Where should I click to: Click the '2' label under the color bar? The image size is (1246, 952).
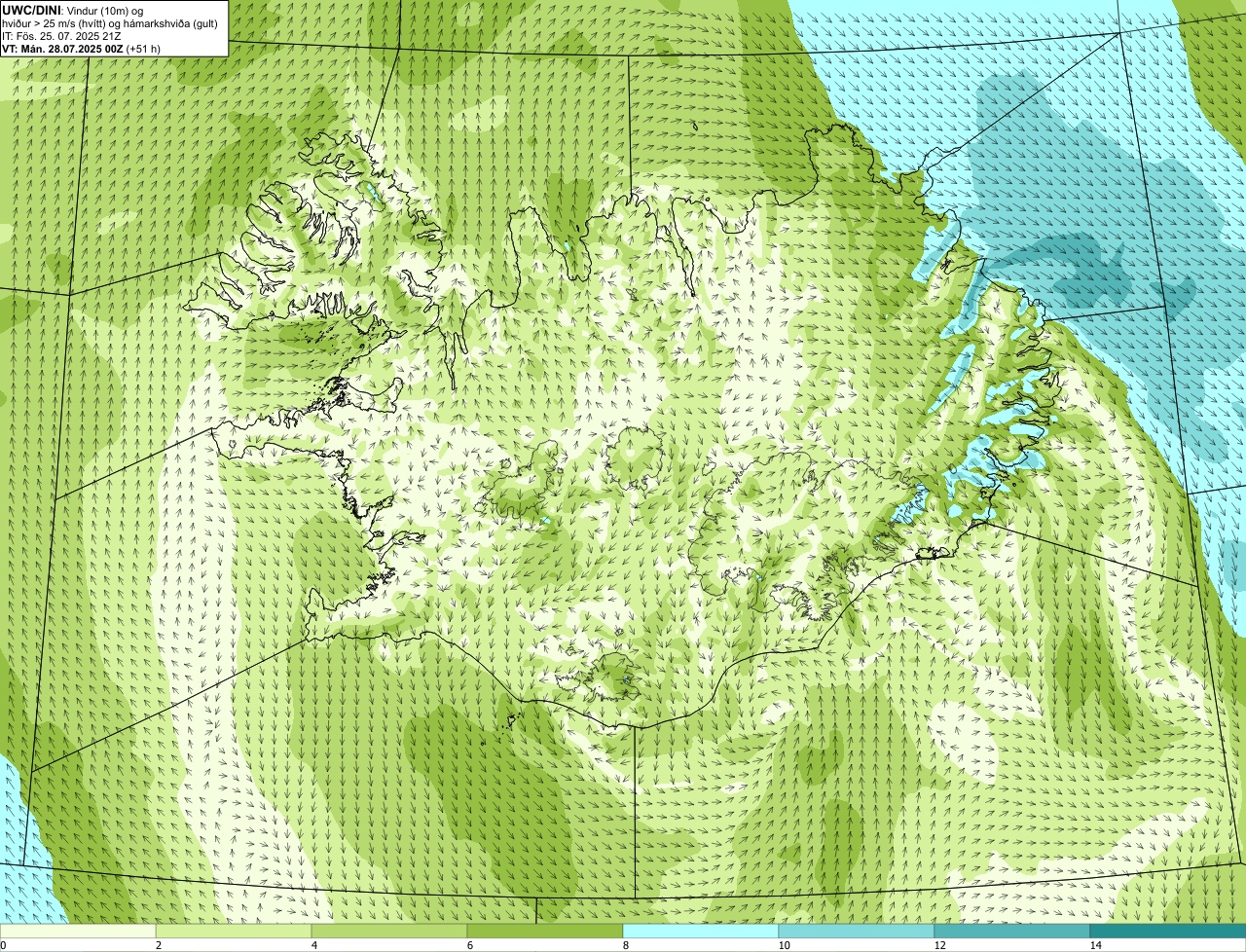158,945
